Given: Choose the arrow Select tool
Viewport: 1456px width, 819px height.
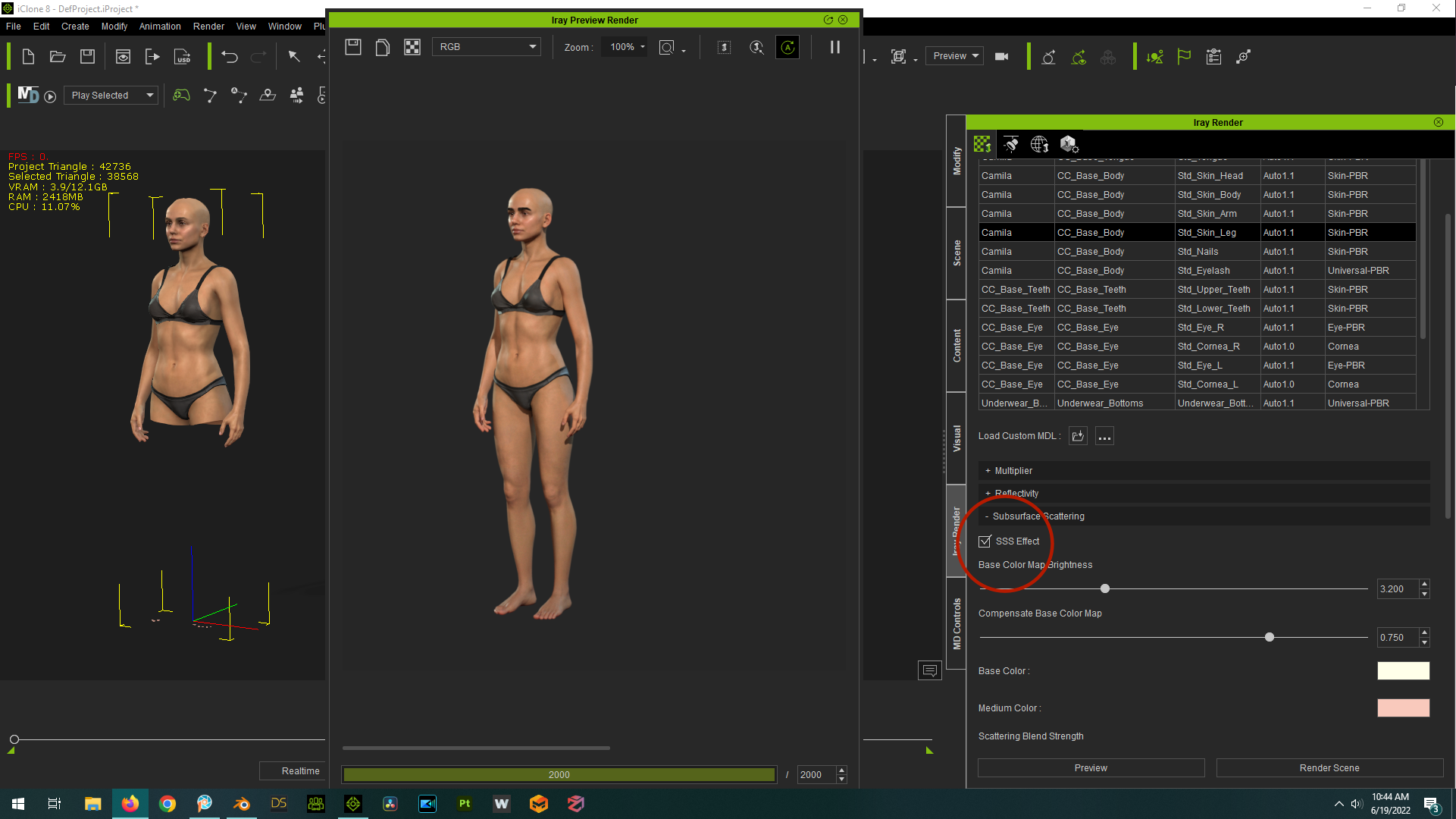Looking at the screenshot, I should [x=294, y=56].
